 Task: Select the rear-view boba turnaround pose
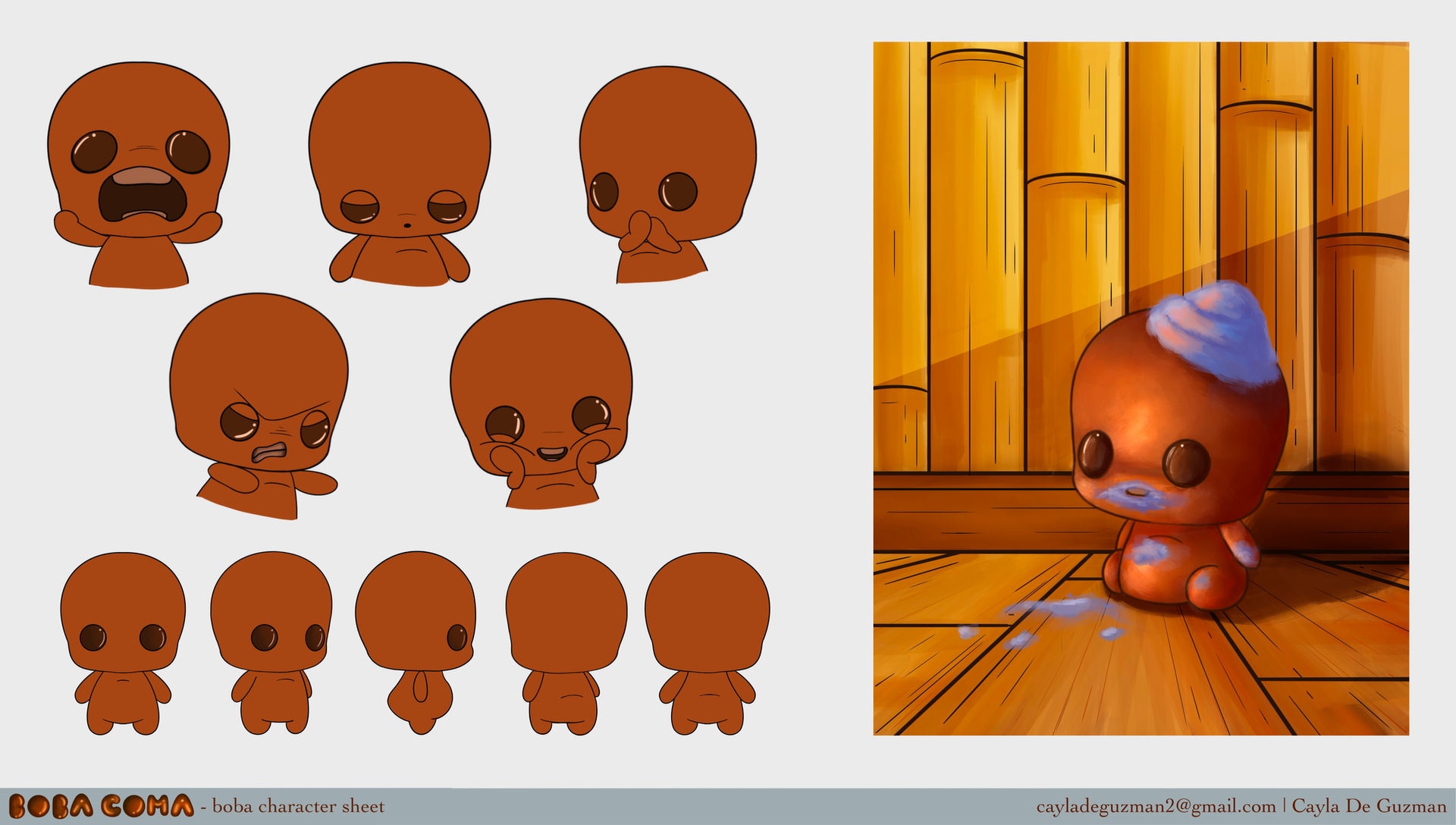pos(707,643)
